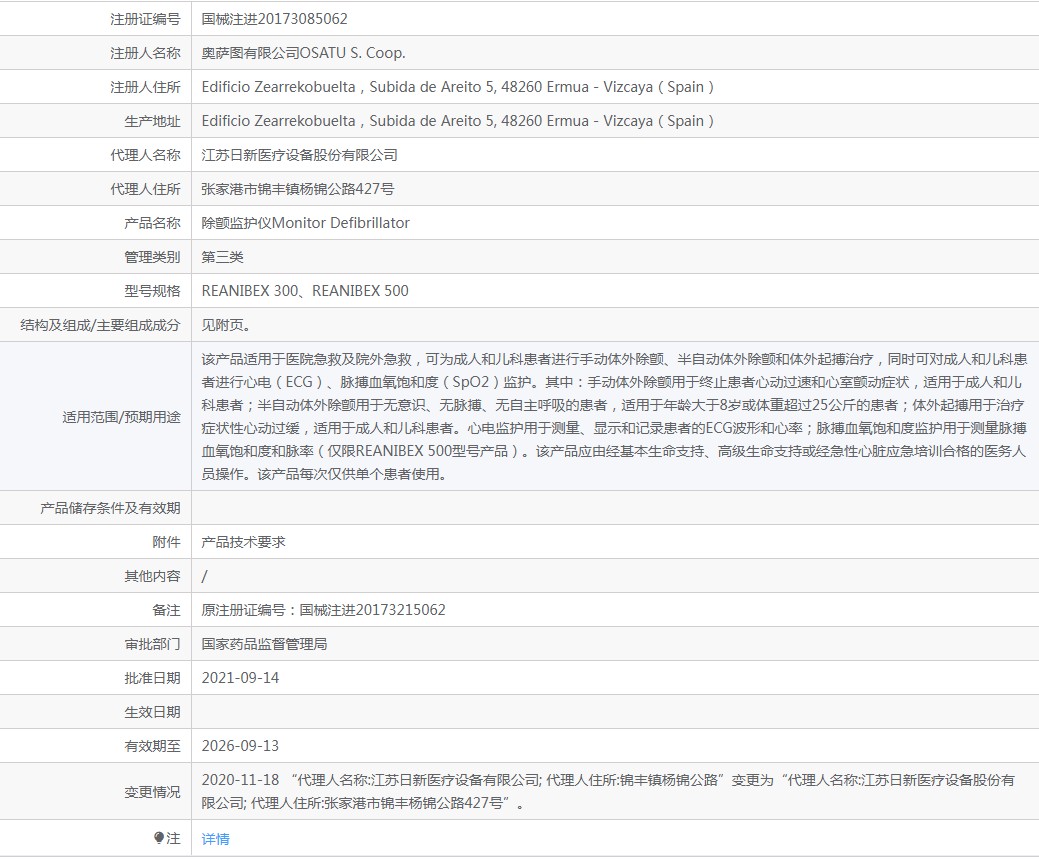This screenshot has height=861, width=1039.
Task: Click the 生产地址 row label
Action: 152,121
